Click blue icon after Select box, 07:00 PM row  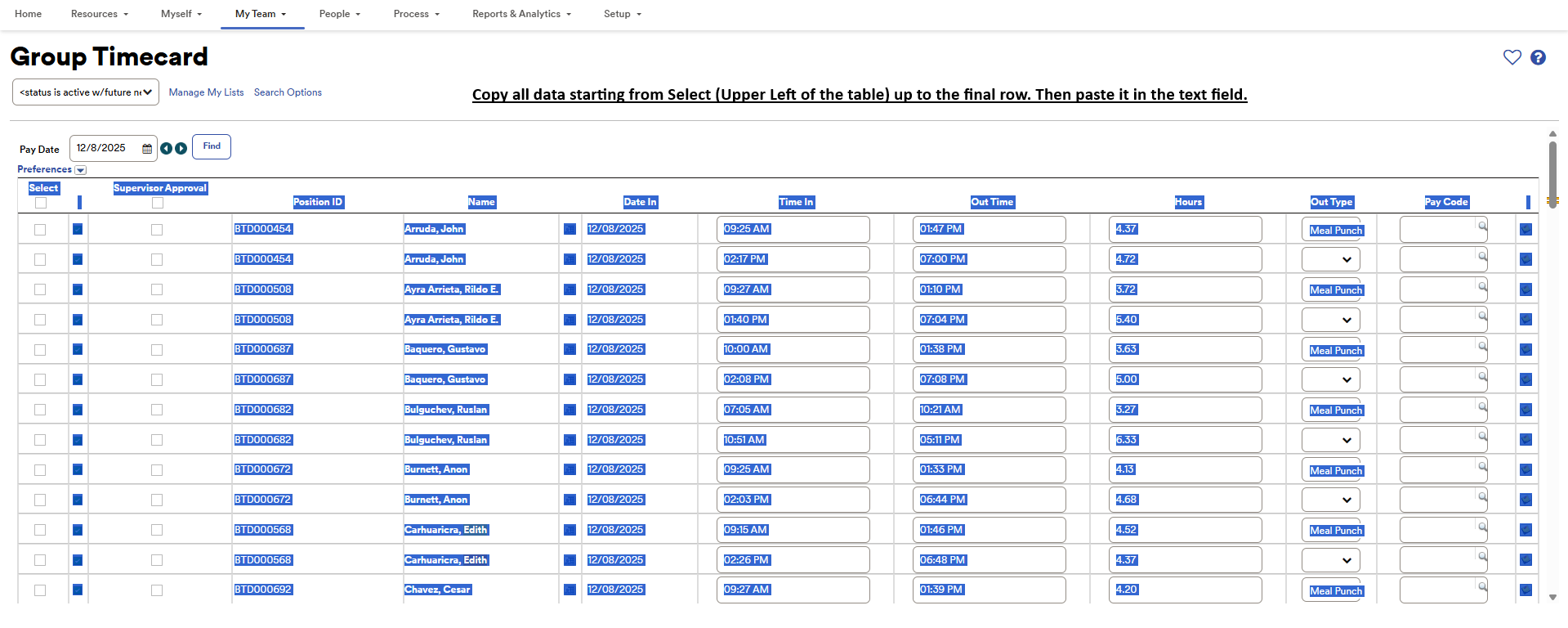(x=78, y=259)
